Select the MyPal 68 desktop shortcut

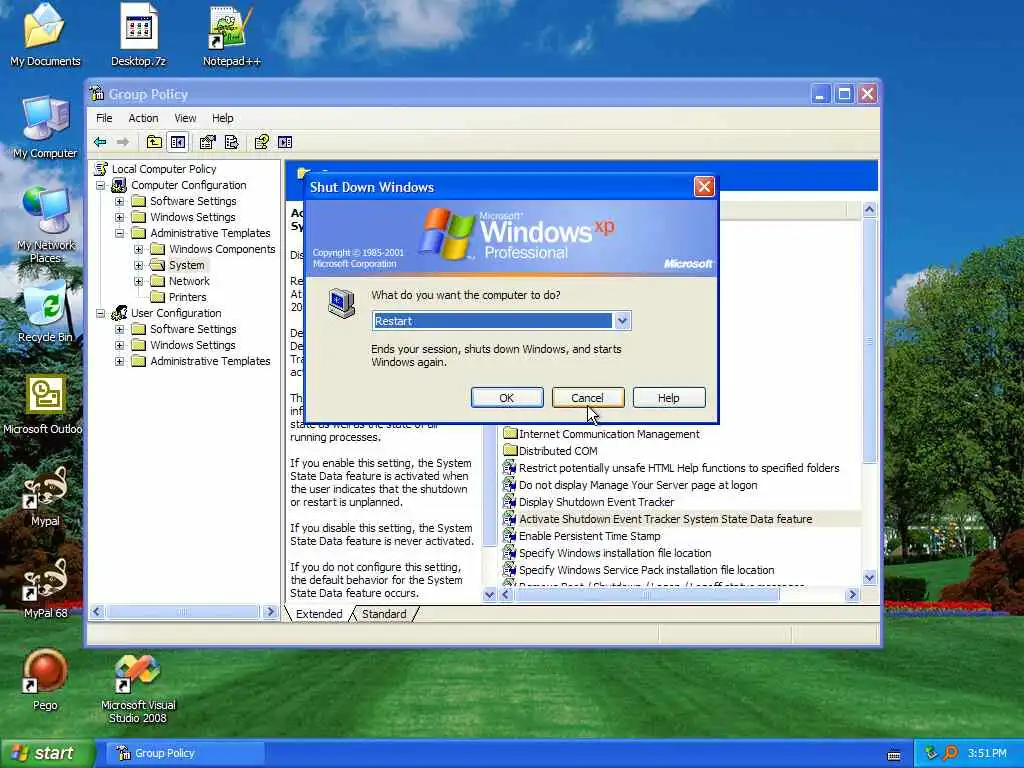click(45, 588)
